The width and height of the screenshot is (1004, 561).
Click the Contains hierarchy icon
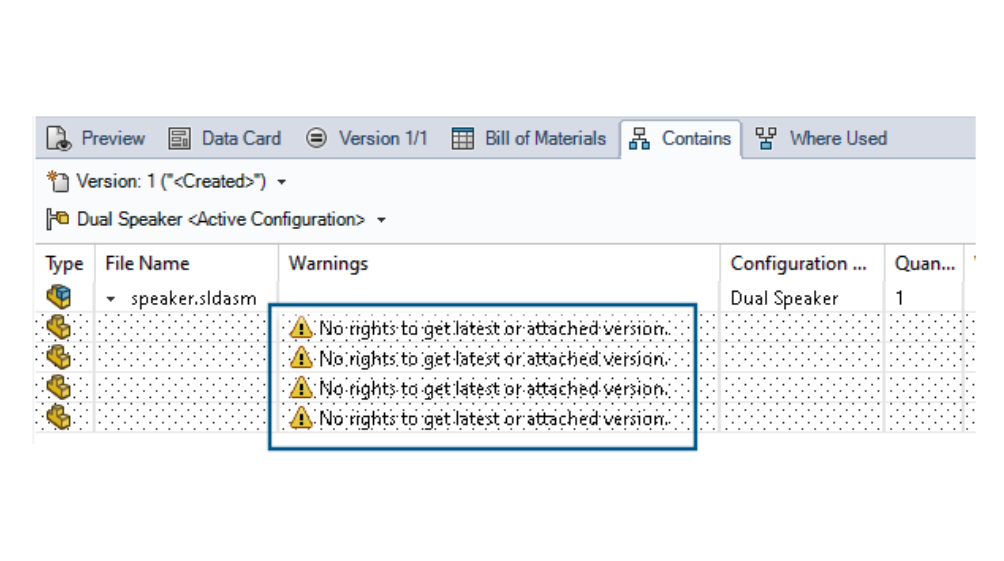[639, 138]
